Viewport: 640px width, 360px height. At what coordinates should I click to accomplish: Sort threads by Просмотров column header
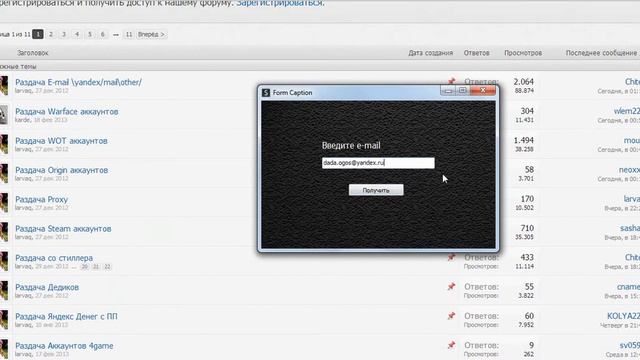pos(523,53)
